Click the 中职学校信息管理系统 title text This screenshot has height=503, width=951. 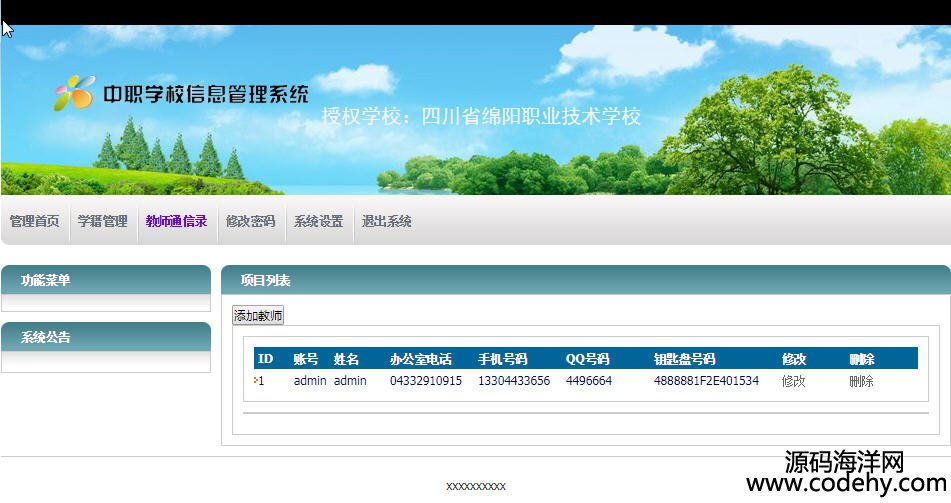coord(206,95)
